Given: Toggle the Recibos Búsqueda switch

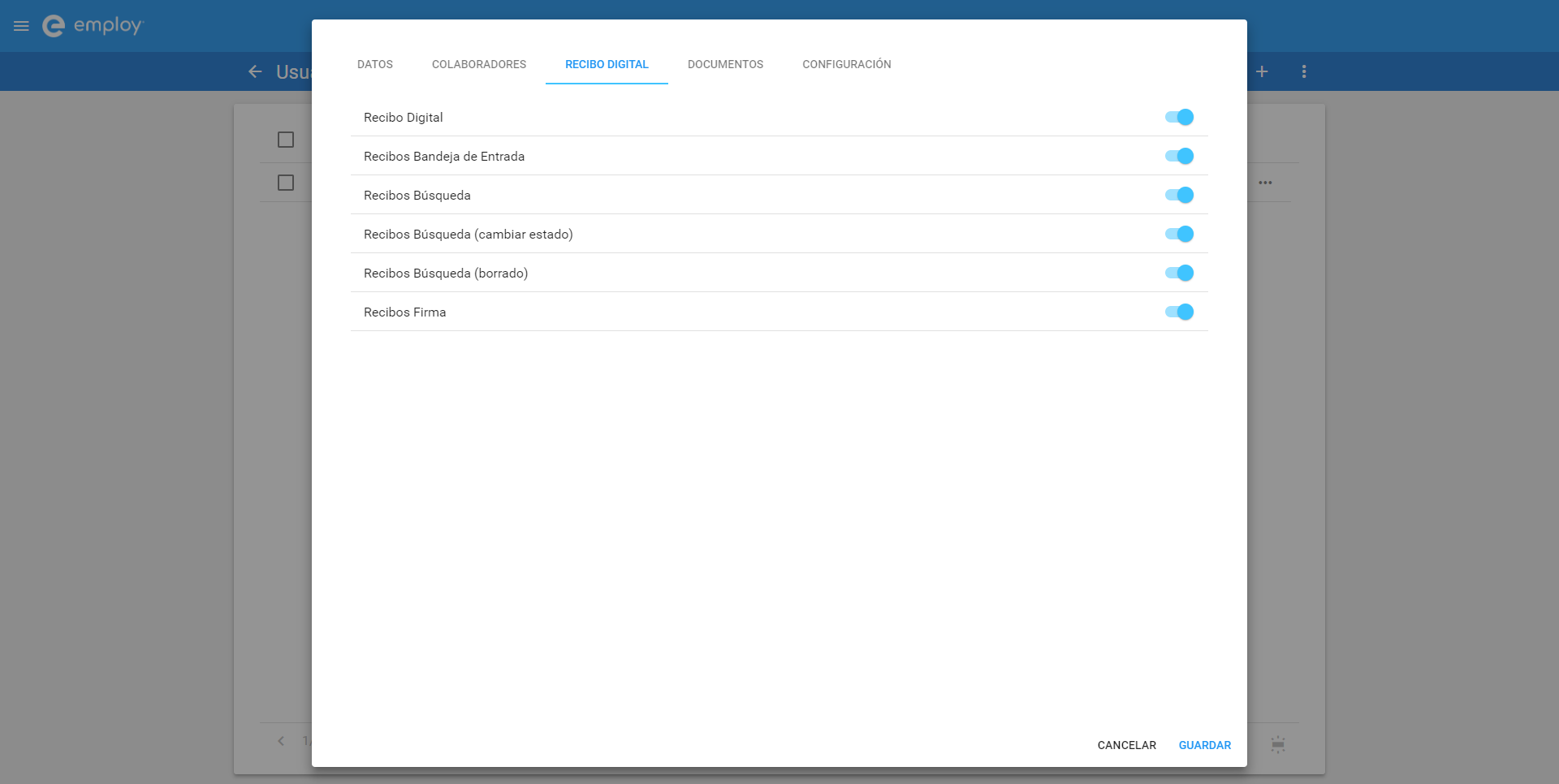Looking at the screenshot, I should [x=1179, y=195].
